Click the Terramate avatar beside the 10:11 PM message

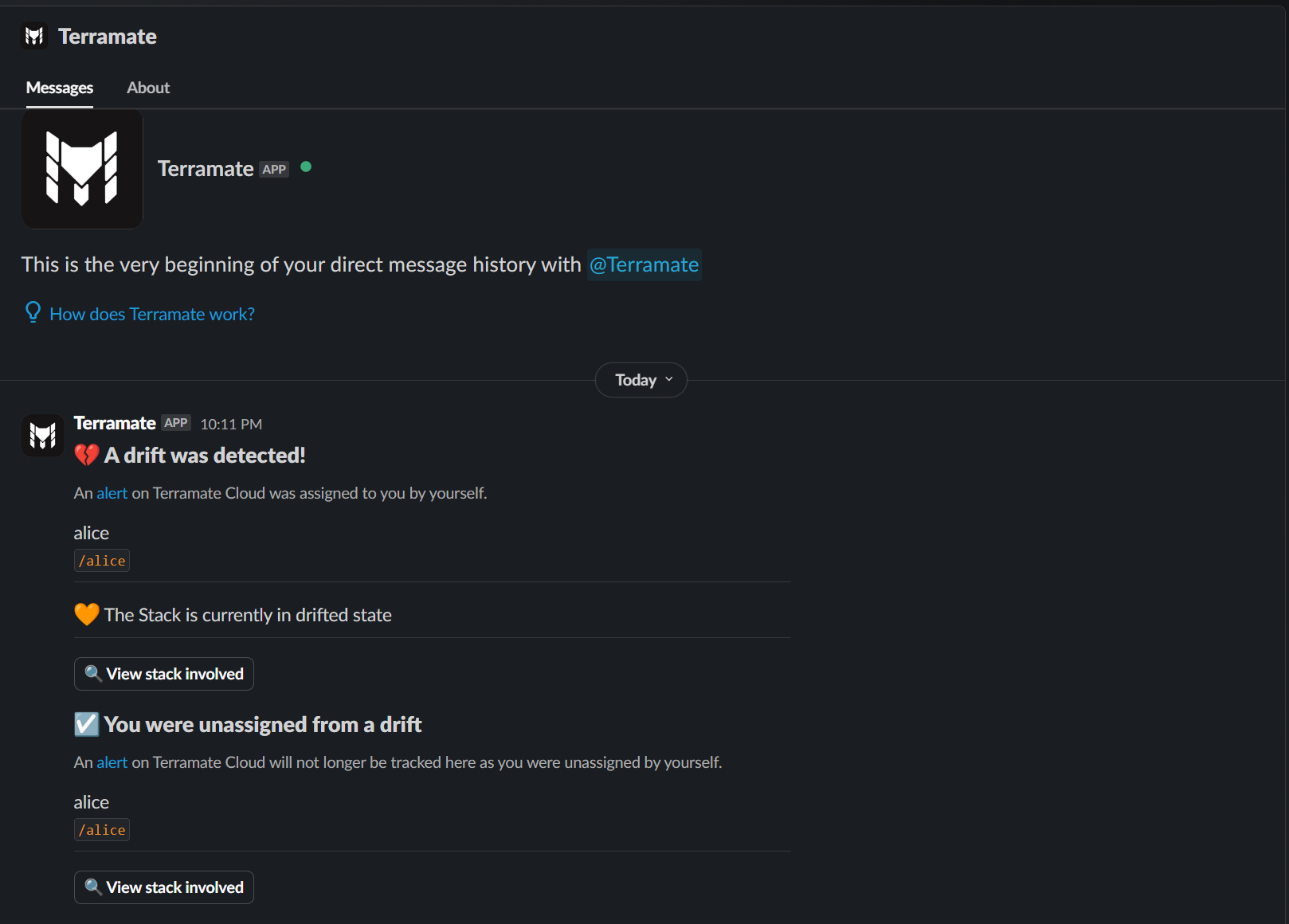42,435
